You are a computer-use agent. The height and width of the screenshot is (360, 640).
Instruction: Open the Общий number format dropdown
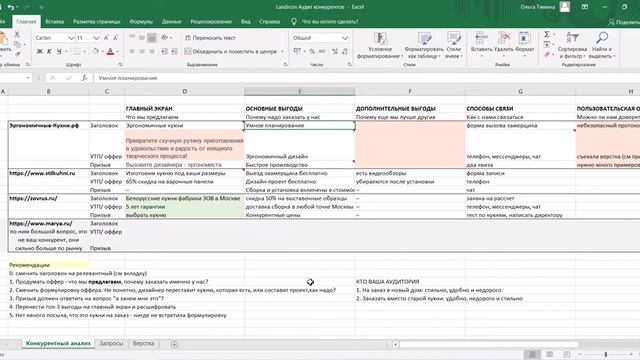tap(345, 38)
